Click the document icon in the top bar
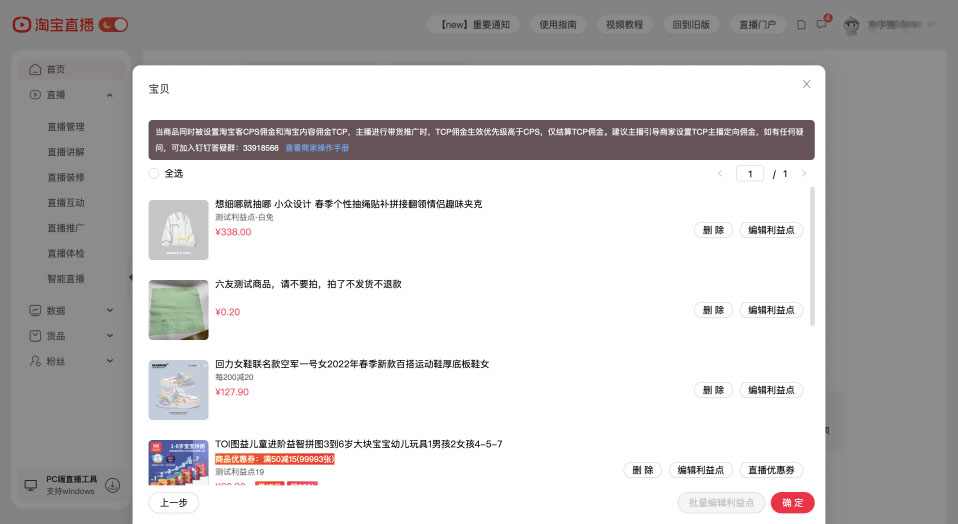Image resolution: width=958 pixels, height=524 pixels. coord(801,25)
